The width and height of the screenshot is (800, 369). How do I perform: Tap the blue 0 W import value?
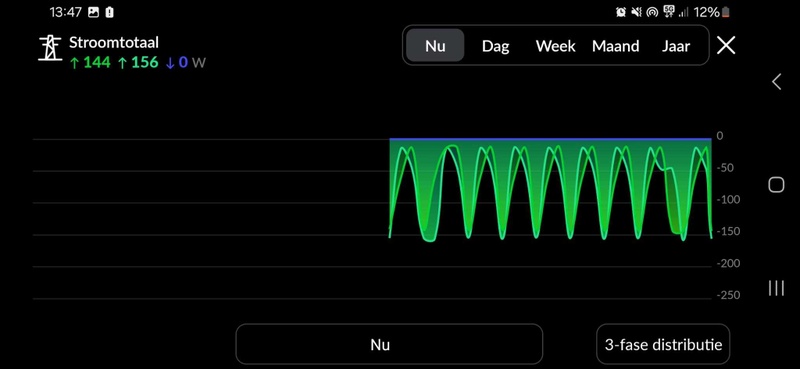pyautogui.click(x=178, y=62)
